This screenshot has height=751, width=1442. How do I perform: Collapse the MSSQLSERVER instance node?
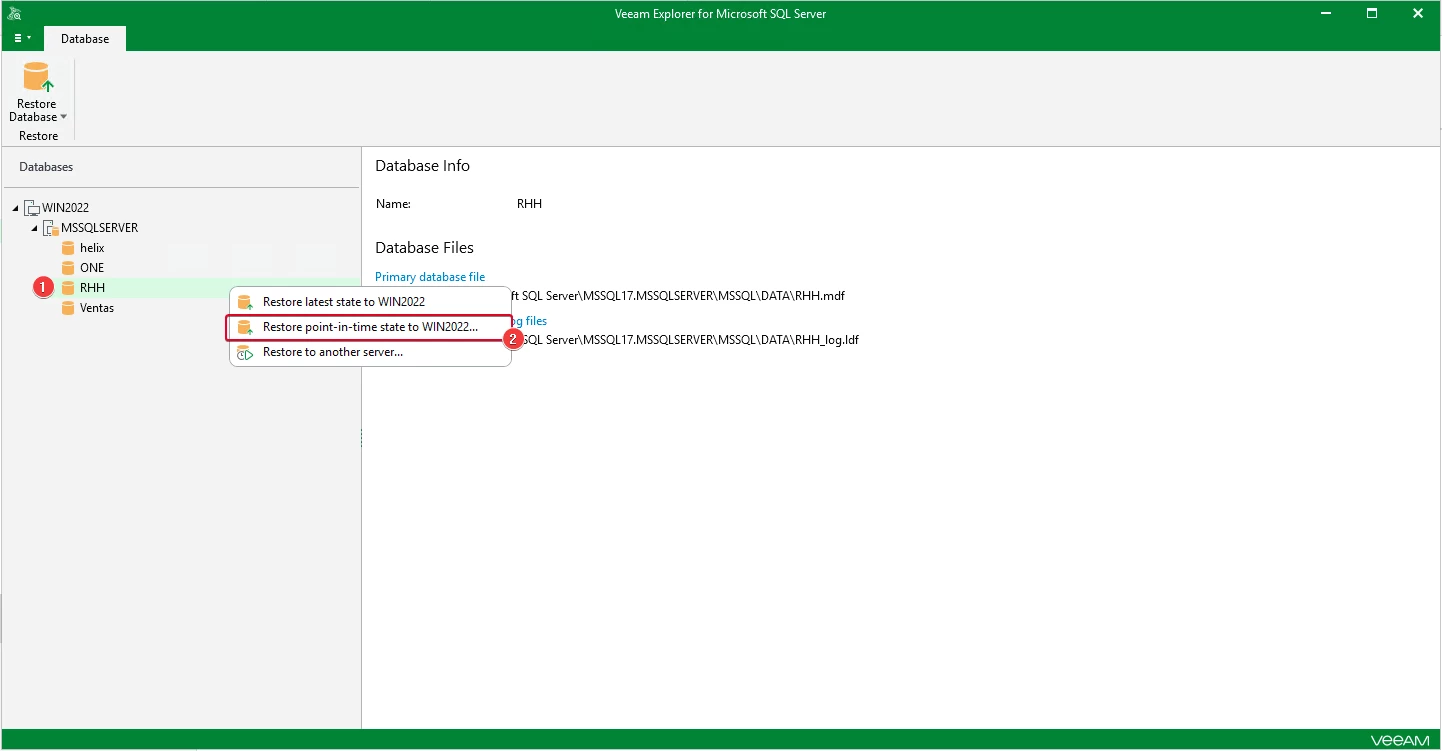[34, 228]
